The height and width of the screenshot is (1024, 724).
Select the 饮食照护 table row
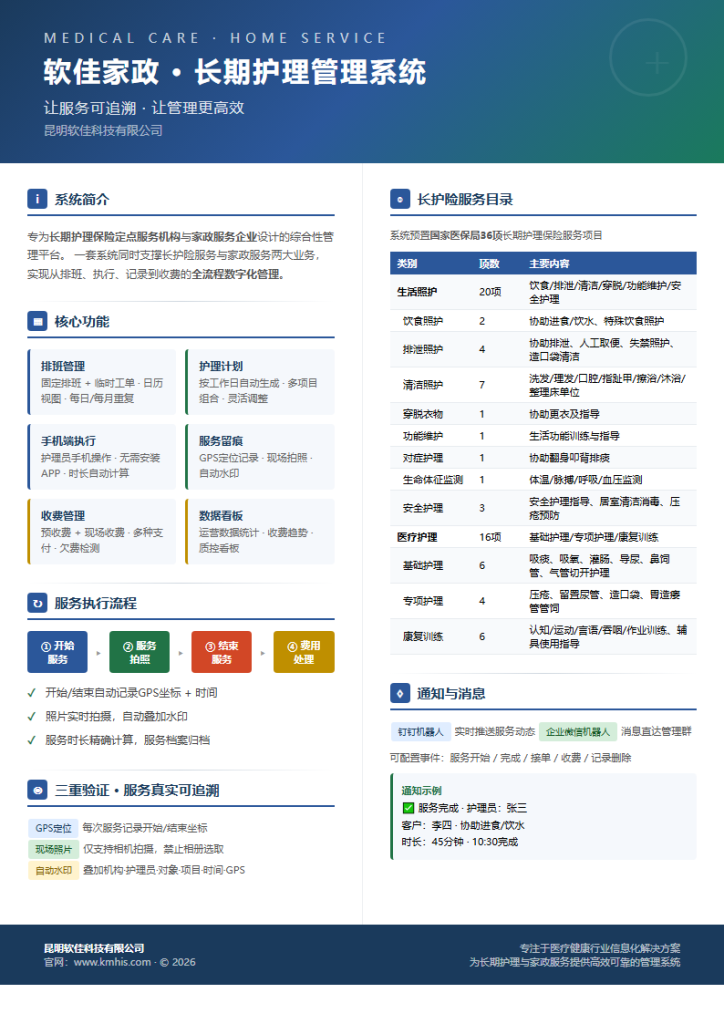[x=543, y=321]
